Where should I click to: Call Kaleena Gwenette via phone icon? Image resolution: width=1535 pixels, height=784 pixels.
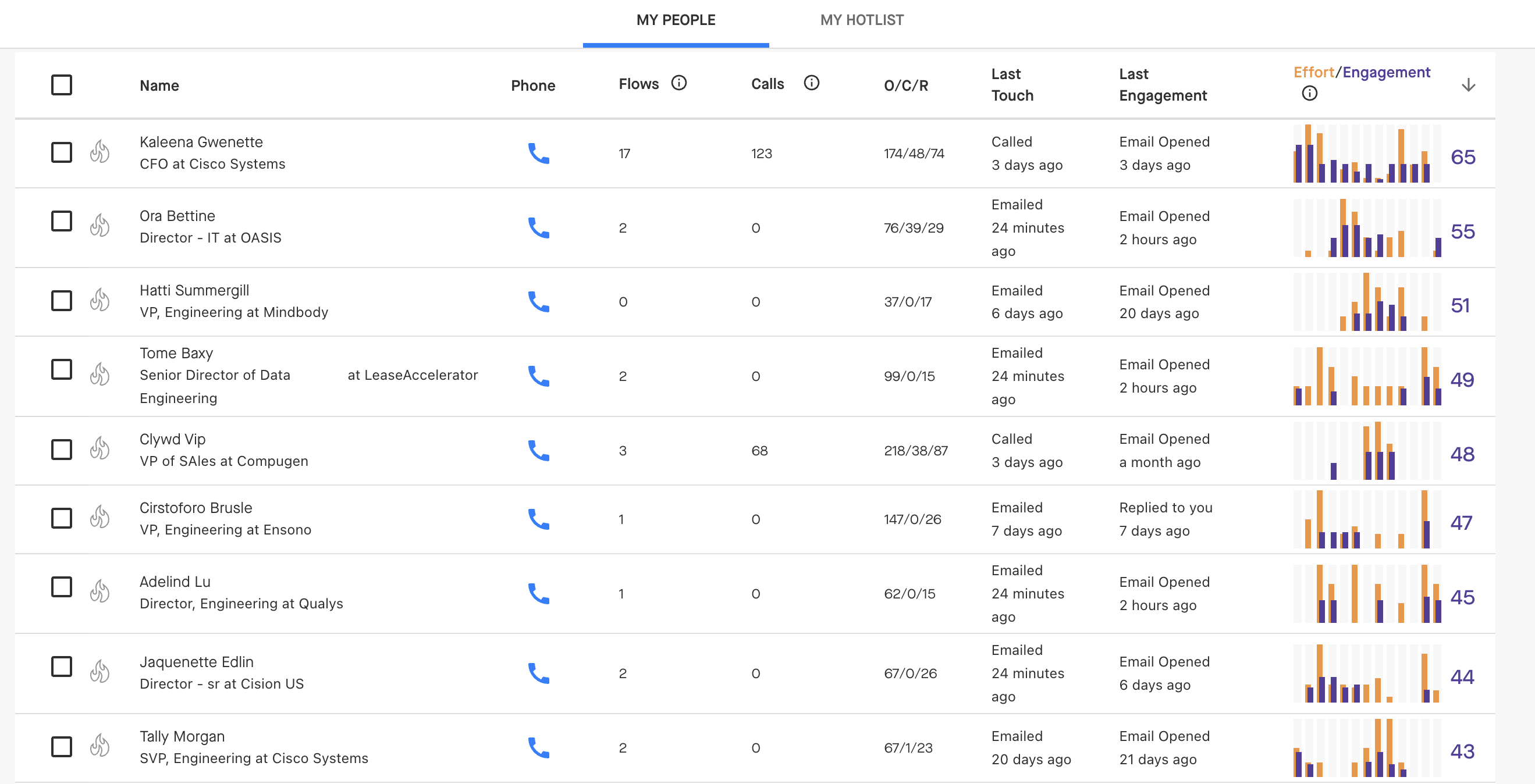539,153
